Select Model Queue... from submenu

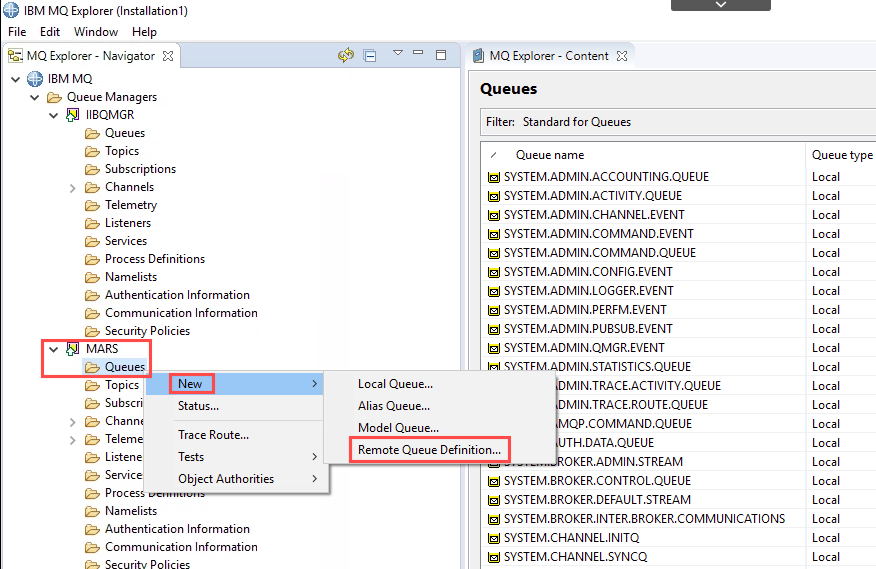[x=398, y=428]
